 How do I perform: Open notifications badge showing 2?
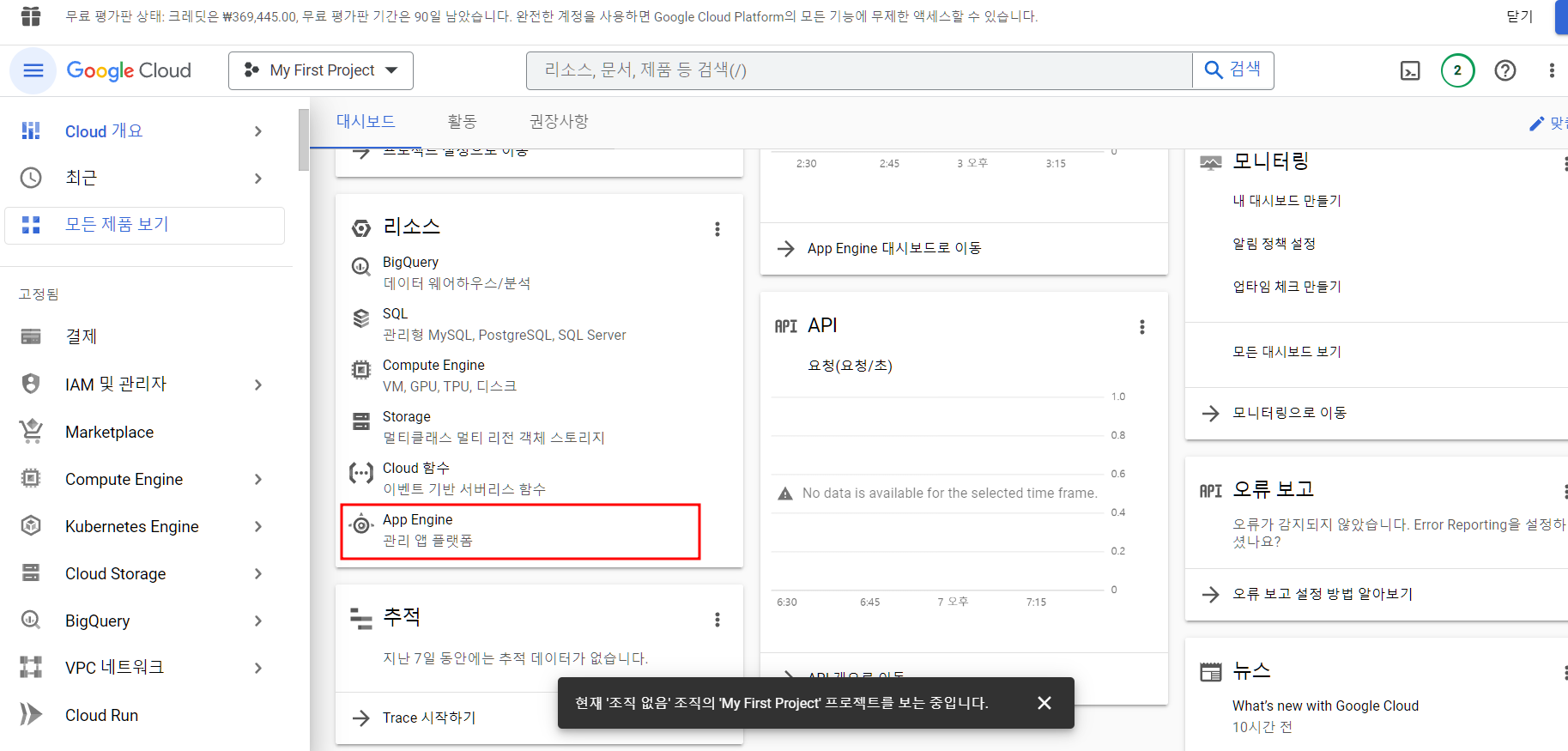coord(1457,70)
